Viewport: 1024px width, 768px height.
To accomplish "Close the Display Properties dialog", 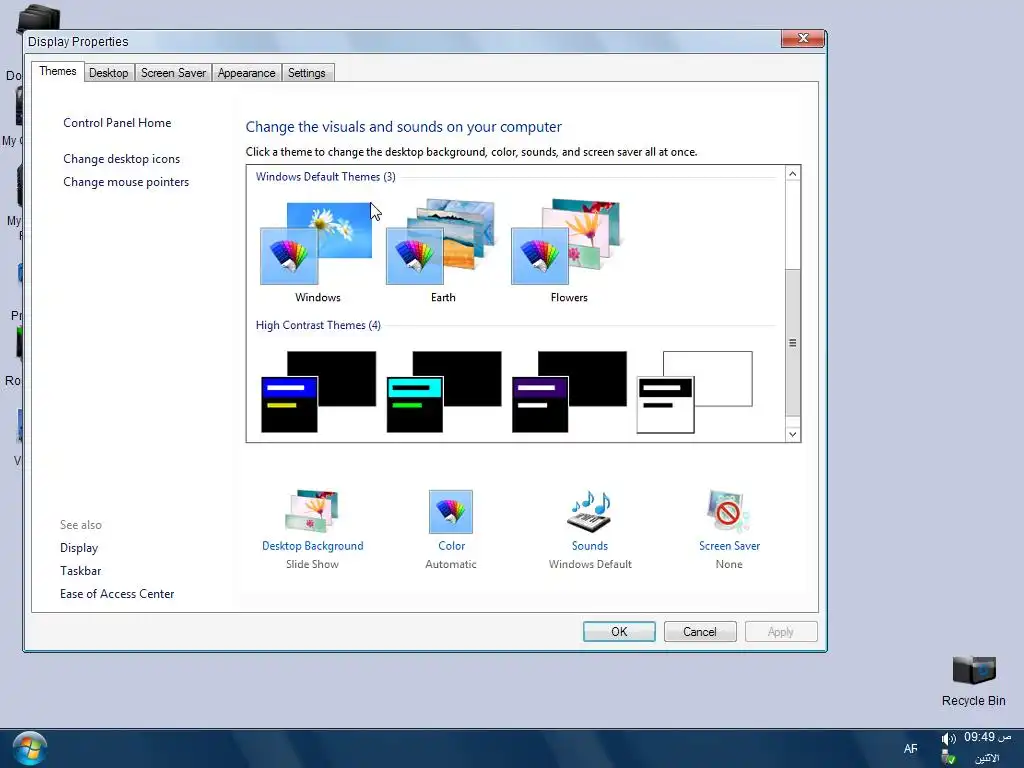I will (x=803, y=39).
